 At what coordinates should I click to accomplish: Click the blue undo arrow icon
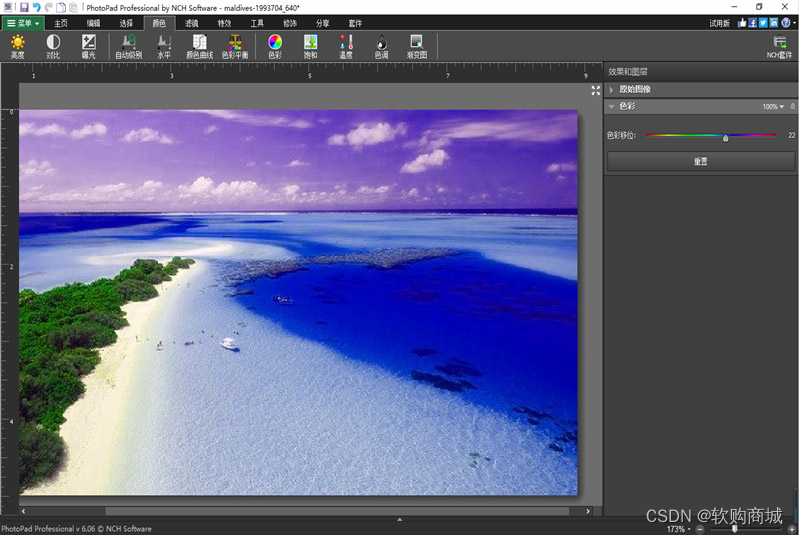(x=36, y=7)
